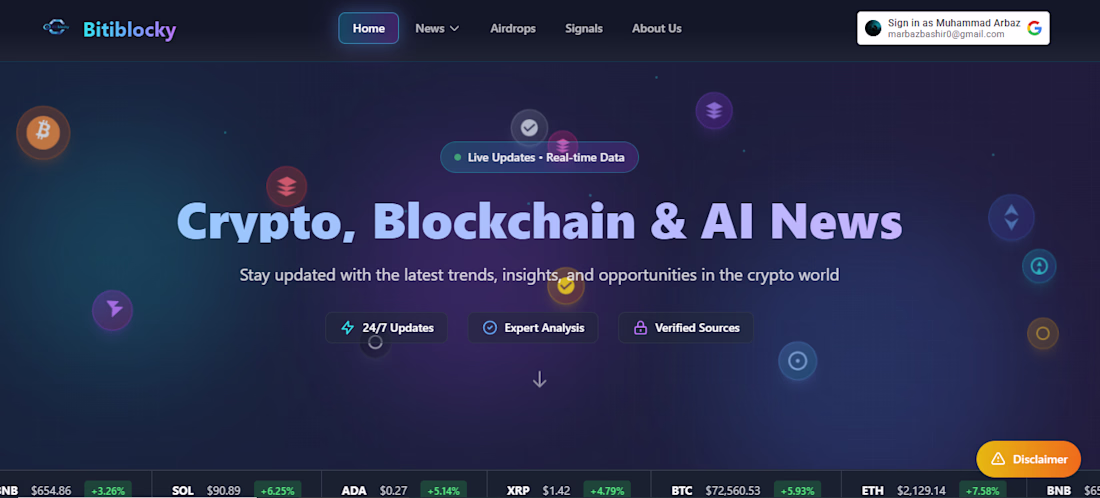
Task: Click the checkmark Expert Analysis icon
Action: click(490, 328)
